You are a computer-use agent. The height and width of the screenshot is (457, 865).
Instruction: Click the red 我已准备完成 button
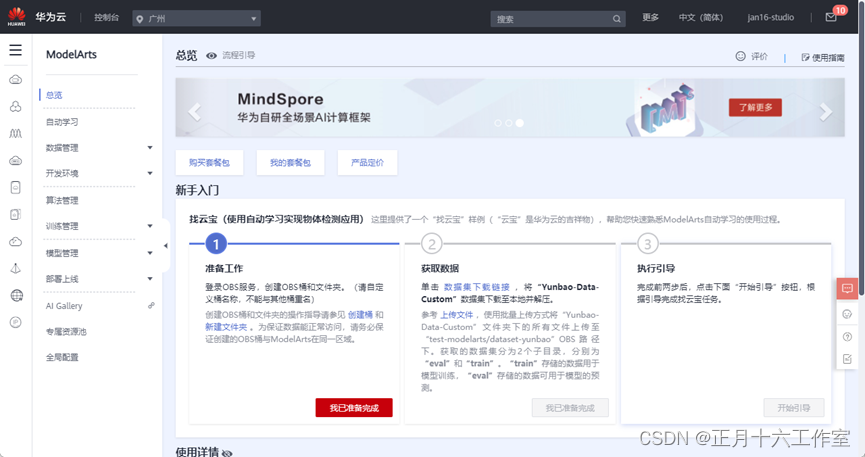coord(354,408)
